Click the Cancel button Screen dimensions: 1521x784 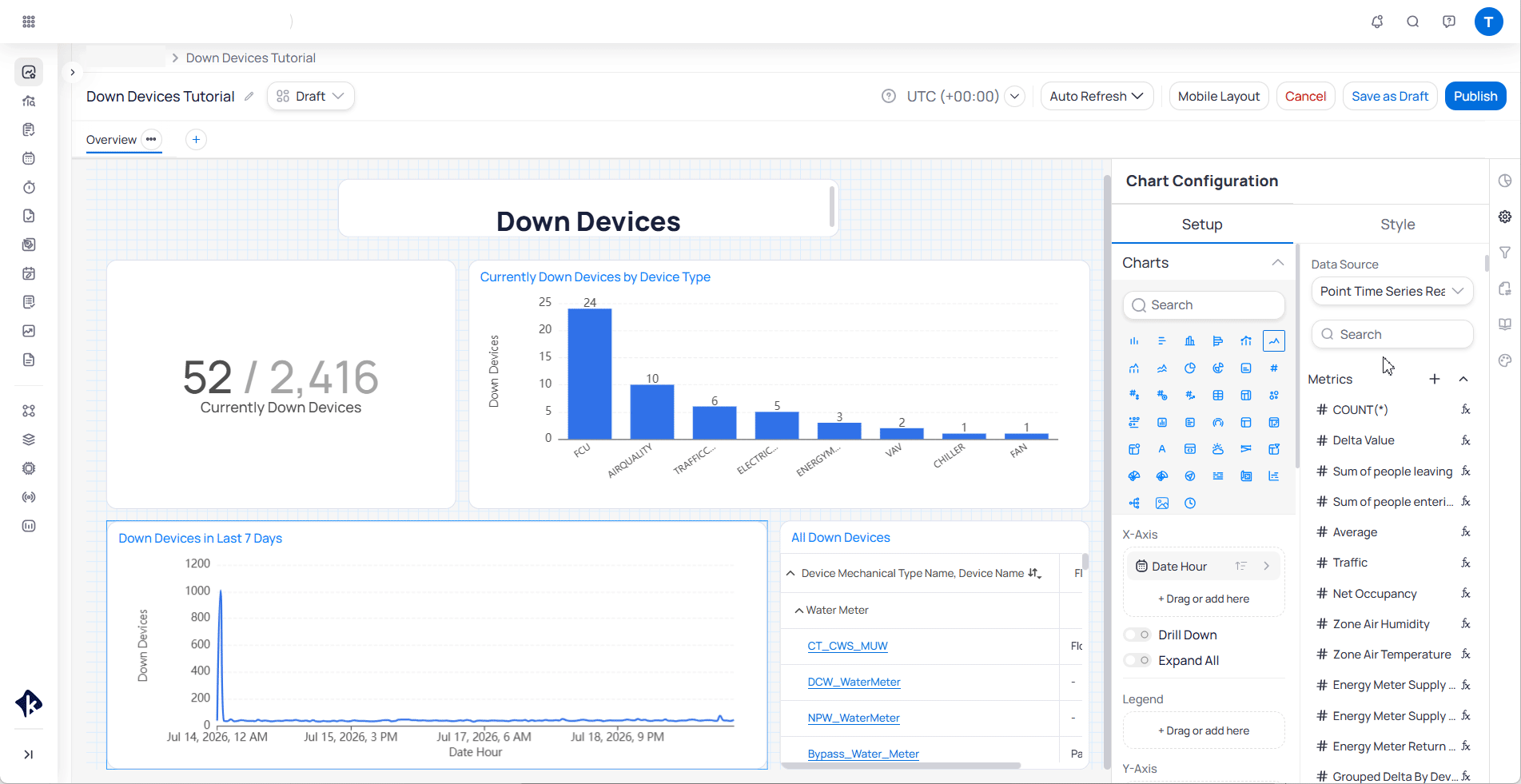point(1305,97)
